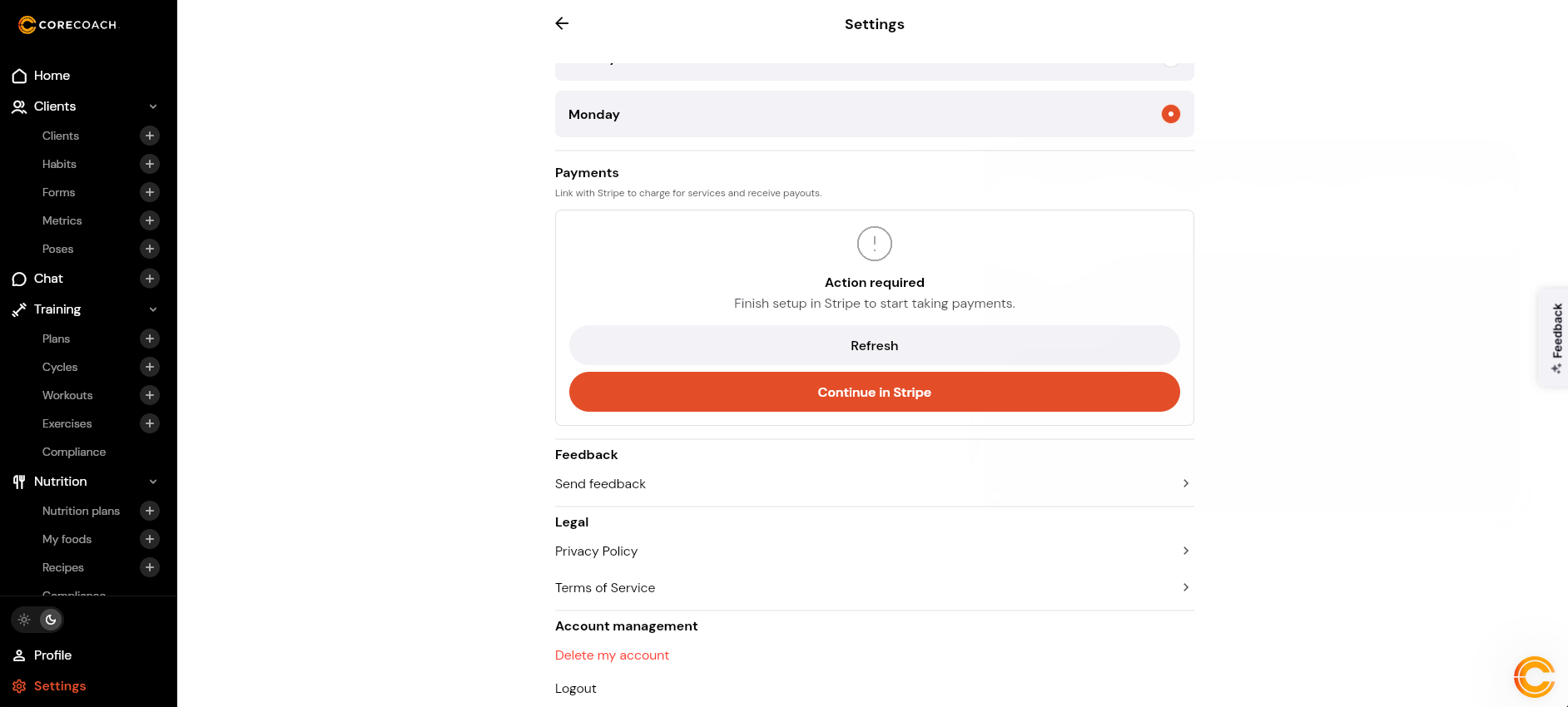Switch to light mode sun toggle
This screenshot has width=1568, height=707.
pyautogui.click(x=24, y=620)
